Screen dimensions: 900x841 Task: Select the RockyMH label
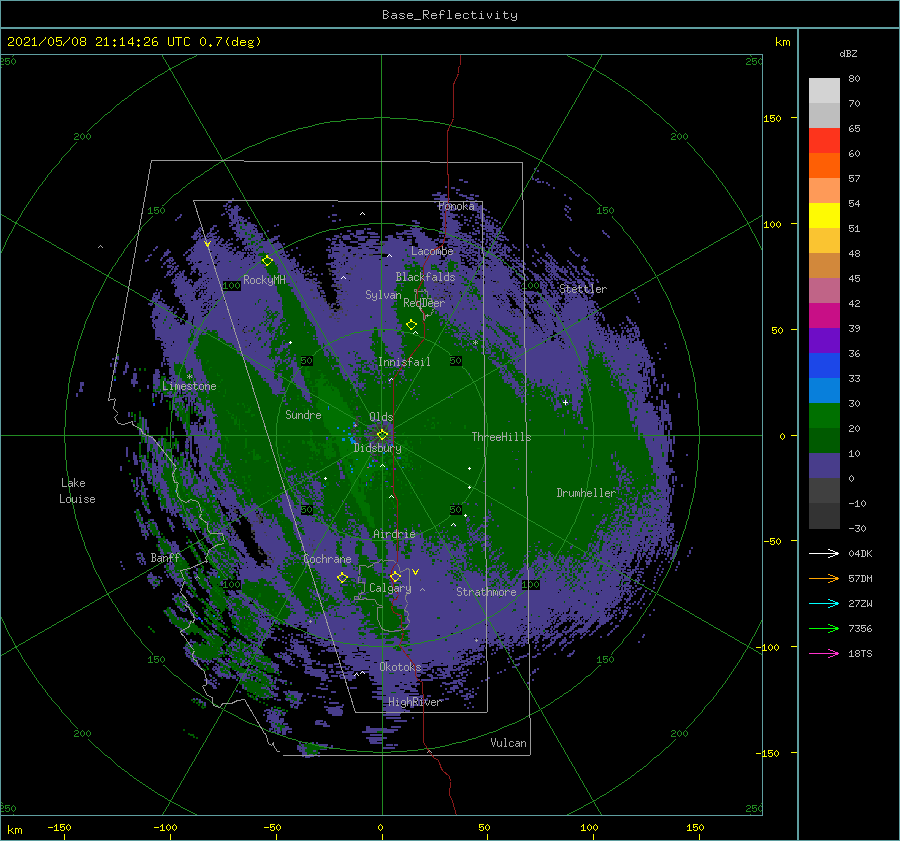(x=264, y=280)
